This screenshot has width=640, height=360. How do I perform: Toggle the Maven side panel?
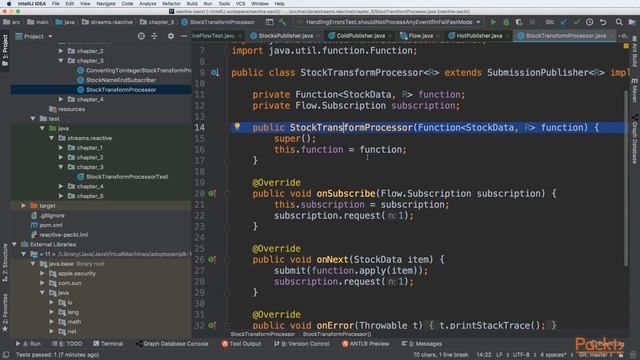pos(635,90)
